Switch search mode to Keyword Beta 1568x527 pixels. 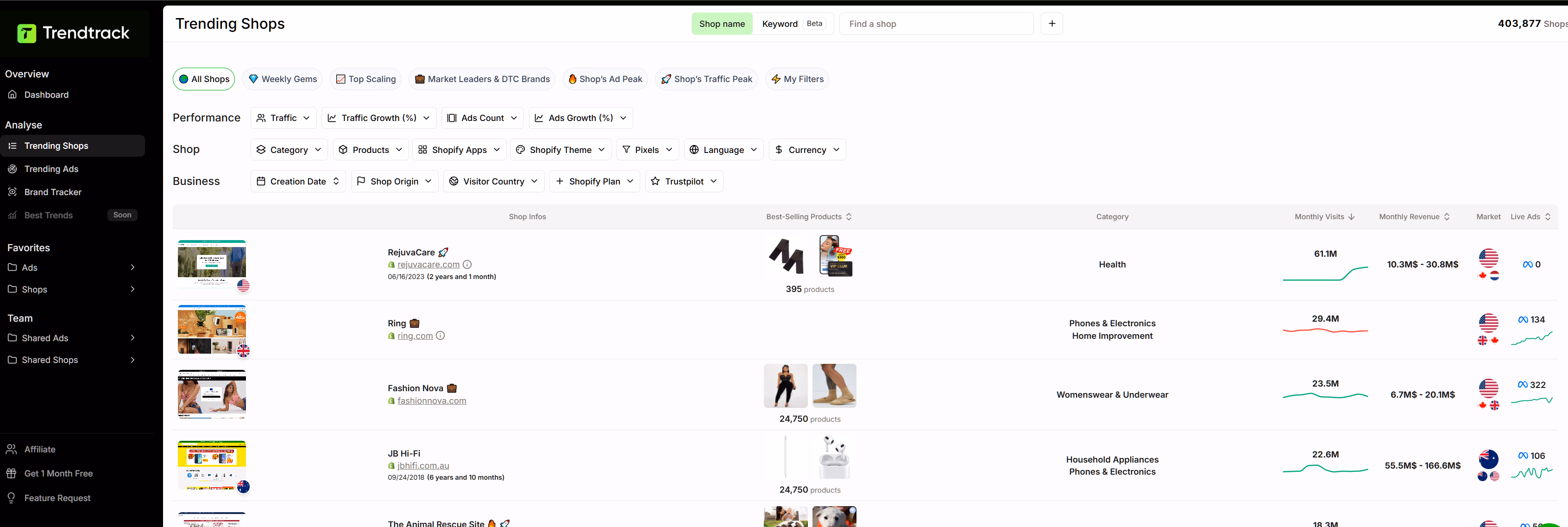click(x=793, y=24)
